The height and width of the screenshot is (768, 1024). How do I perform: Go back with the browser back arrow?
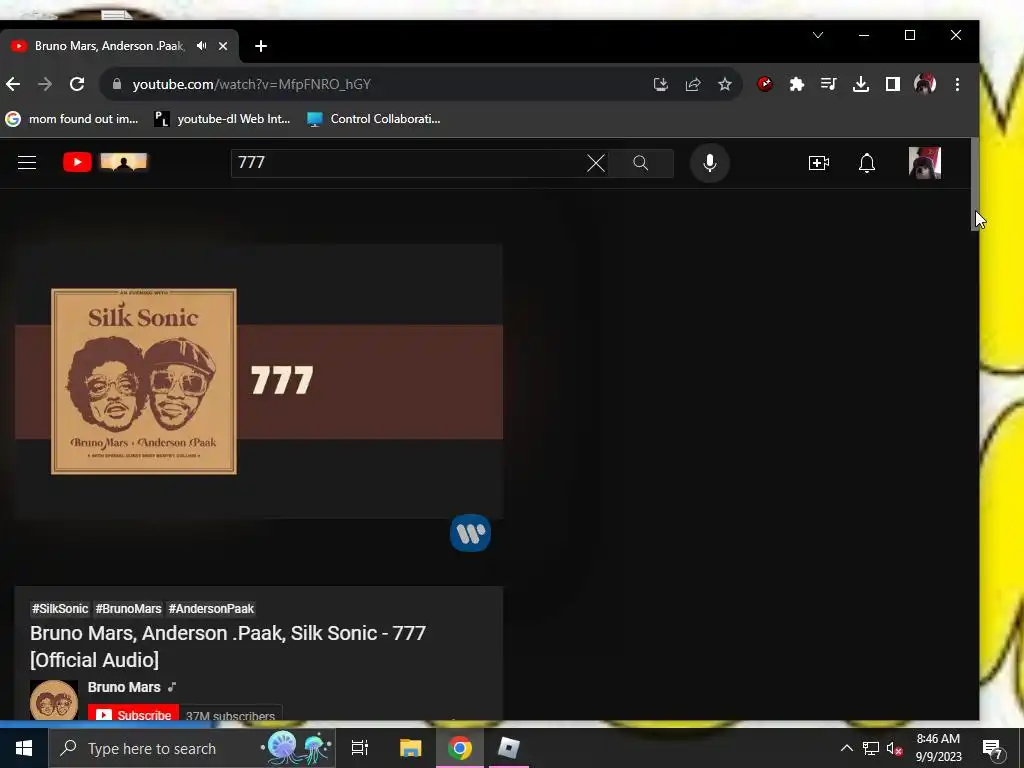[13, 84]
